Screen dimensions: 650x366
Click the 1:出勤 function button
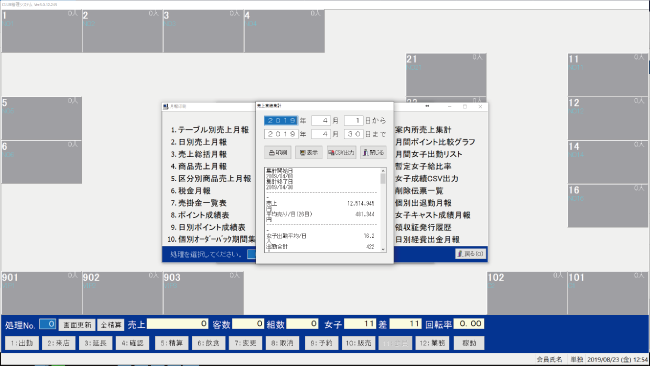pos(22,343)
